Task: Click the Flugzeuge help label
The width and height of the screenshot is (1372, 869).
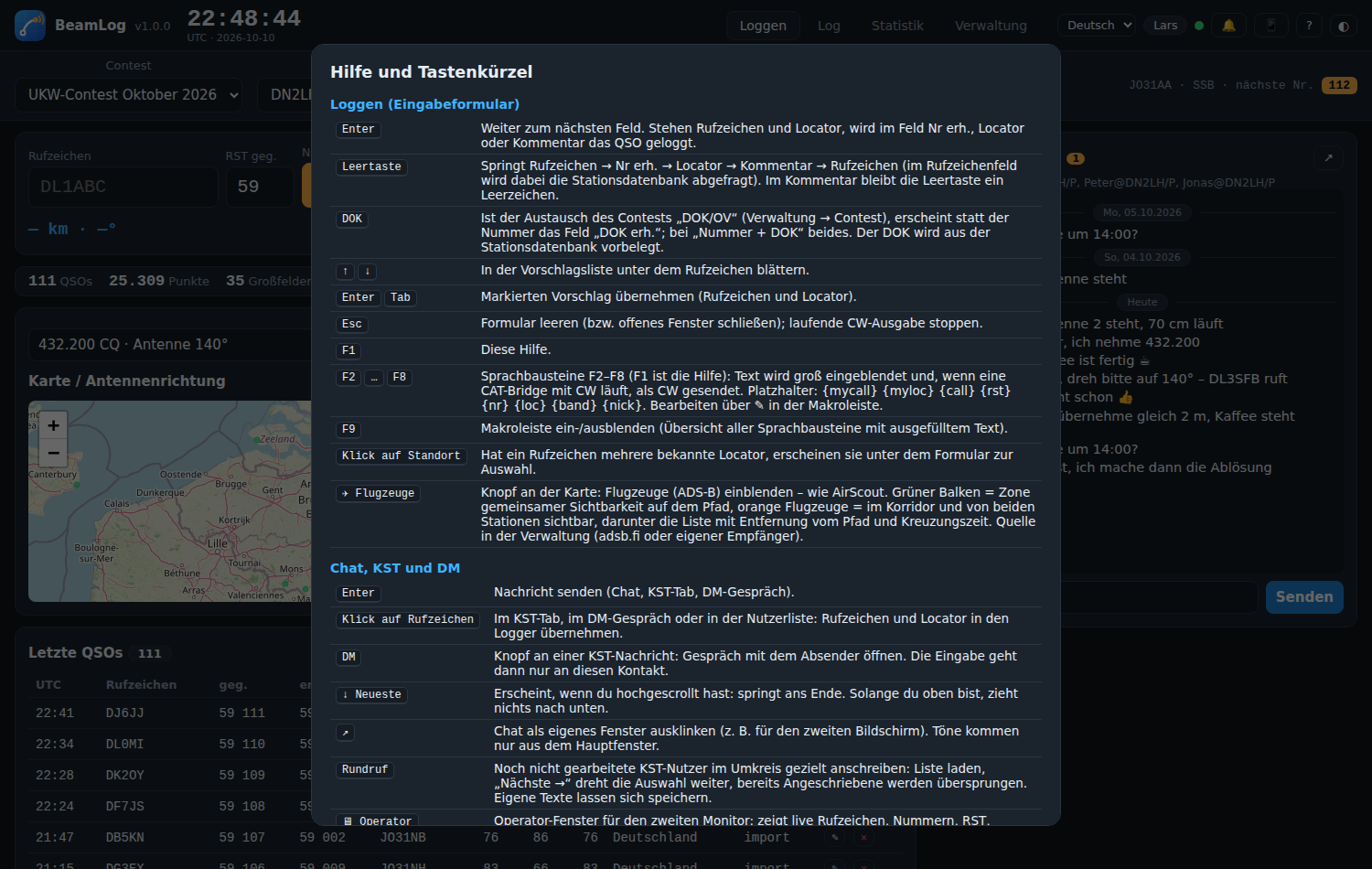Action: [378, 493]
